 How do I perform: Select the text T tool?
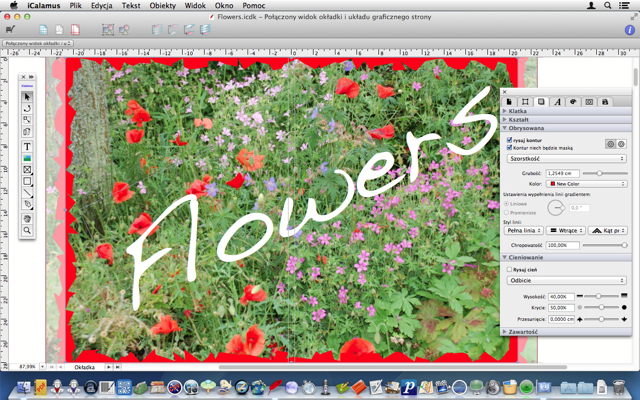[x=27, y=147]
